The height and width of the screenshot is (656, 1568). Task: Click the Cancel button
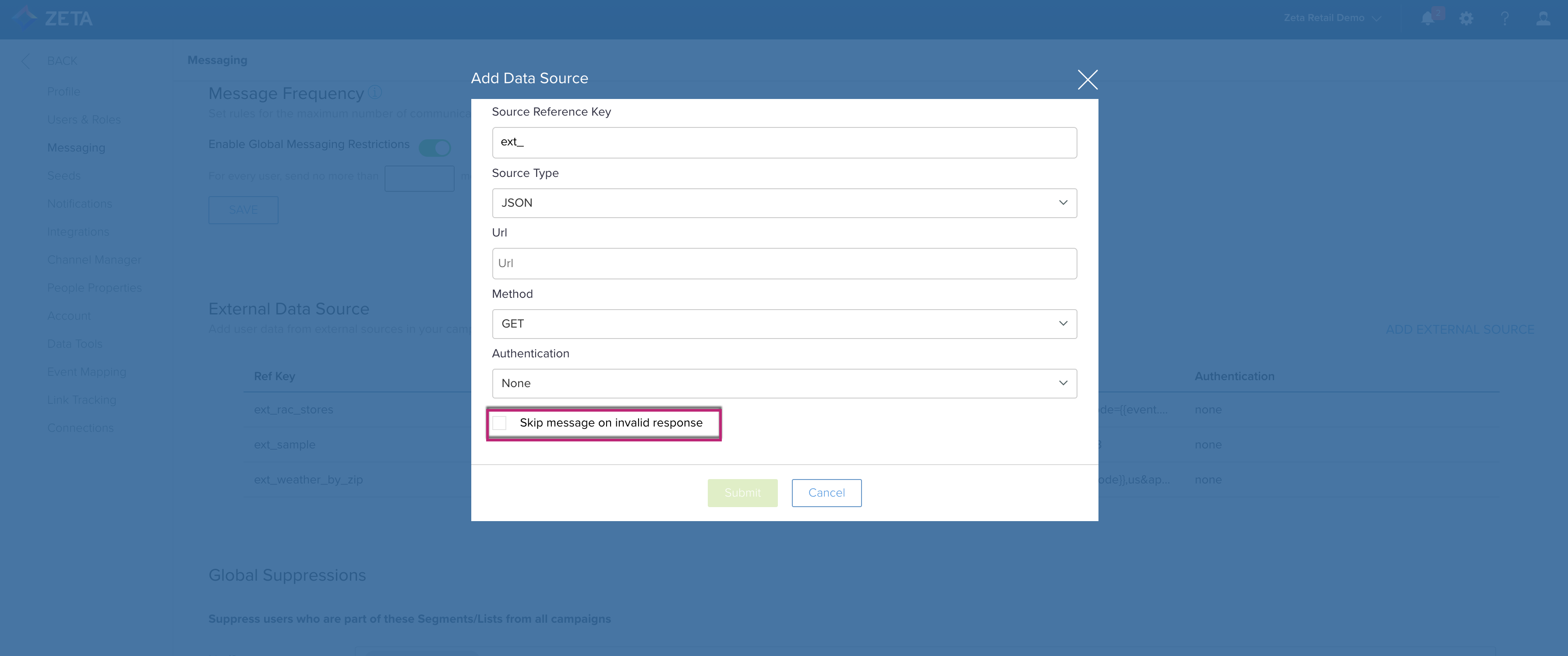826,493
